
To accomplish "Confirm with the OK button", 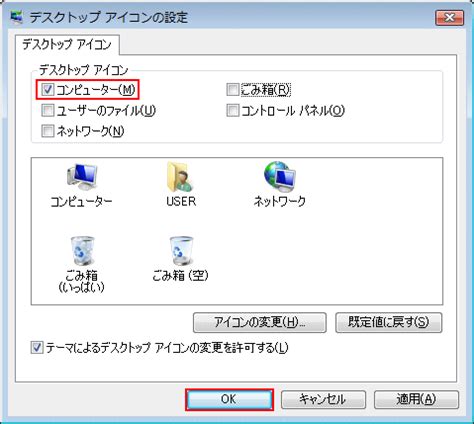I will [229, 399].
